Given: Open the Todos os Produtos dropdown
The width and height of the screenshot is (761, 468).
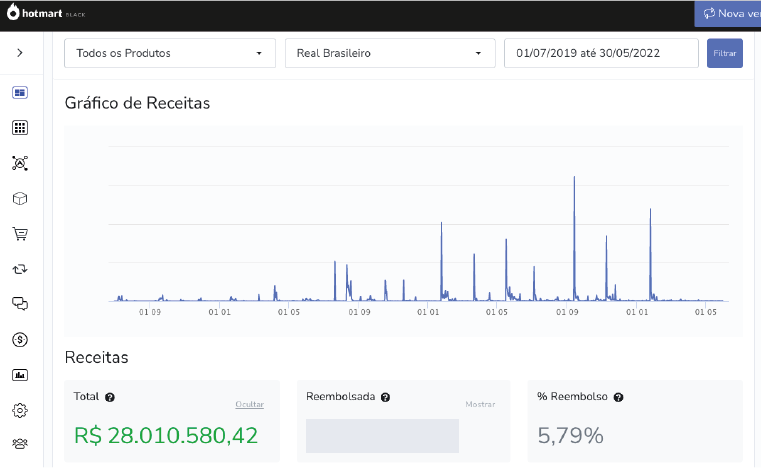Looking at the screenshot, I should click(170, 53).
